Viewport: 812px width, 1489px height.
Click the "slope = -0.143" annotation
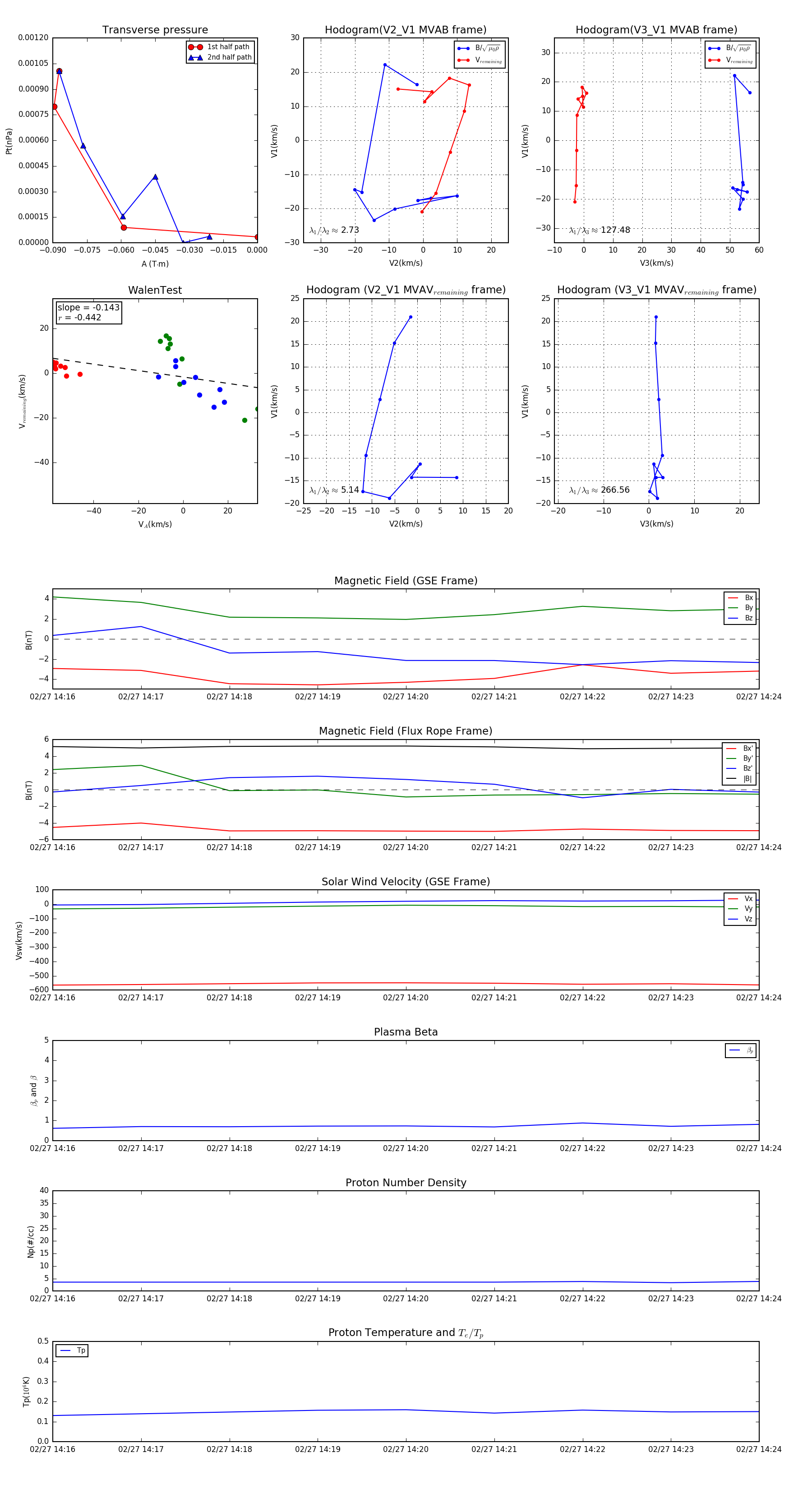(x=88, y=308)
